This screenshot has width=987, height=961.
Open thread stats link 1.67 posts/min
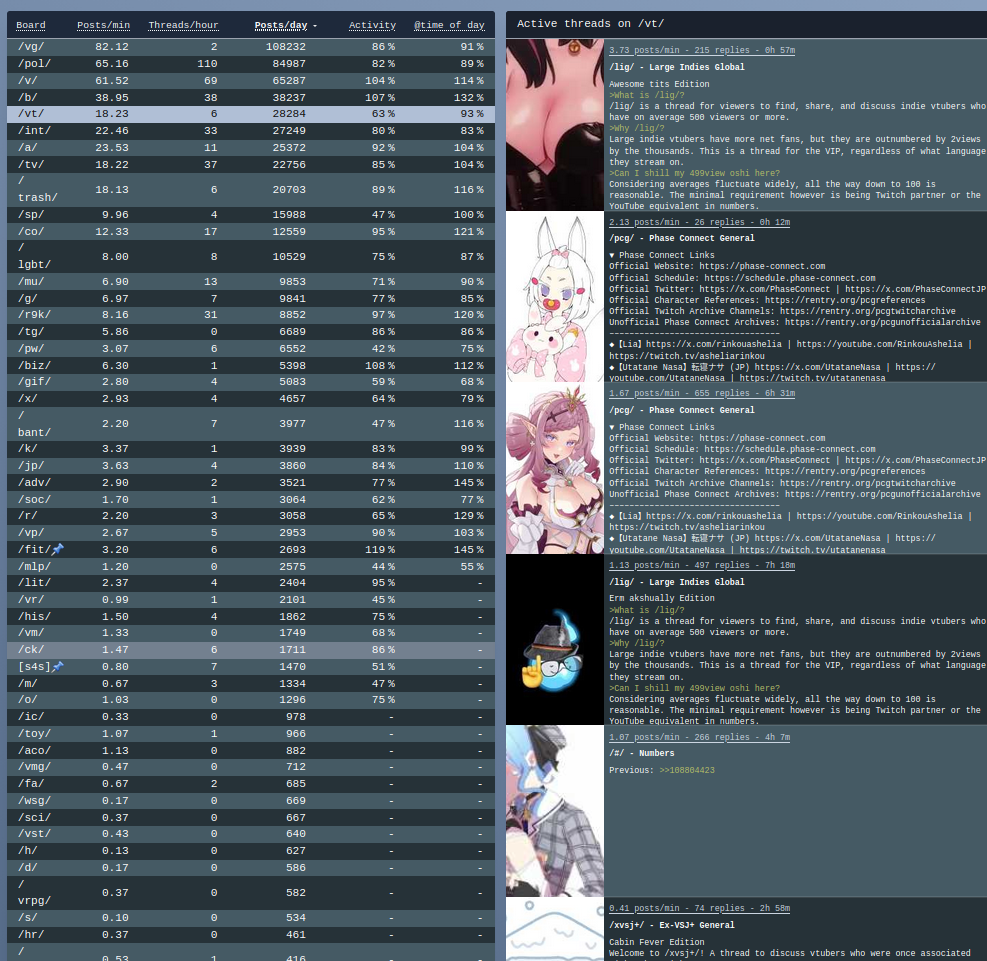(702, 393)
